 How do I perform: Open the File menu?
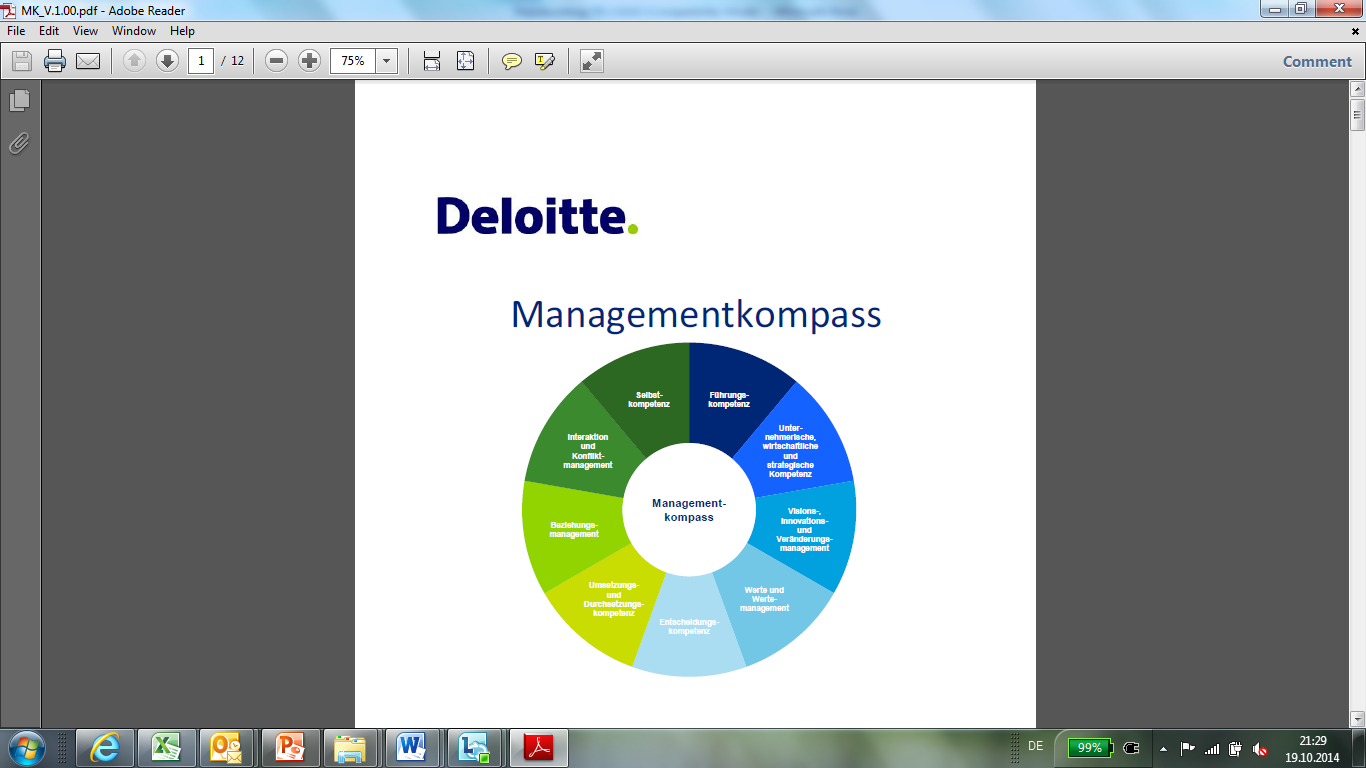coord(16,31)
